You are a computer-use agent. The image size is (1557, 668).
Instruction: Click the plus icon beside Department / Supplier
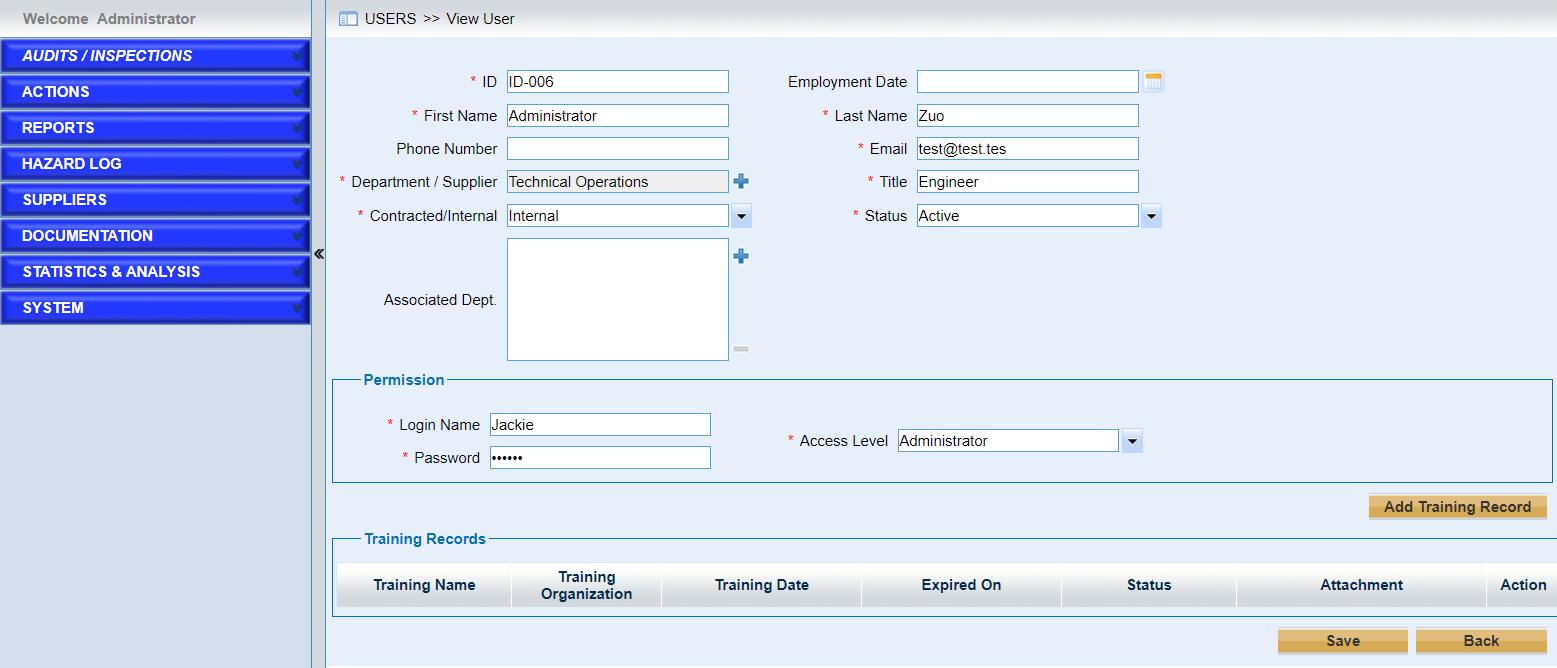click(x=741, y=182)
